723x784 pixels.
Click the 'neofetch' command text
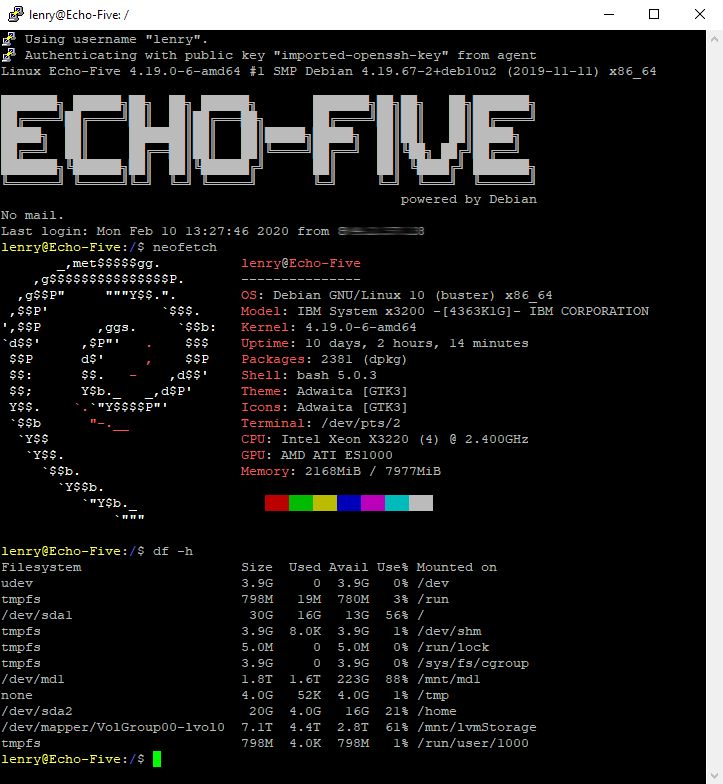185,247
